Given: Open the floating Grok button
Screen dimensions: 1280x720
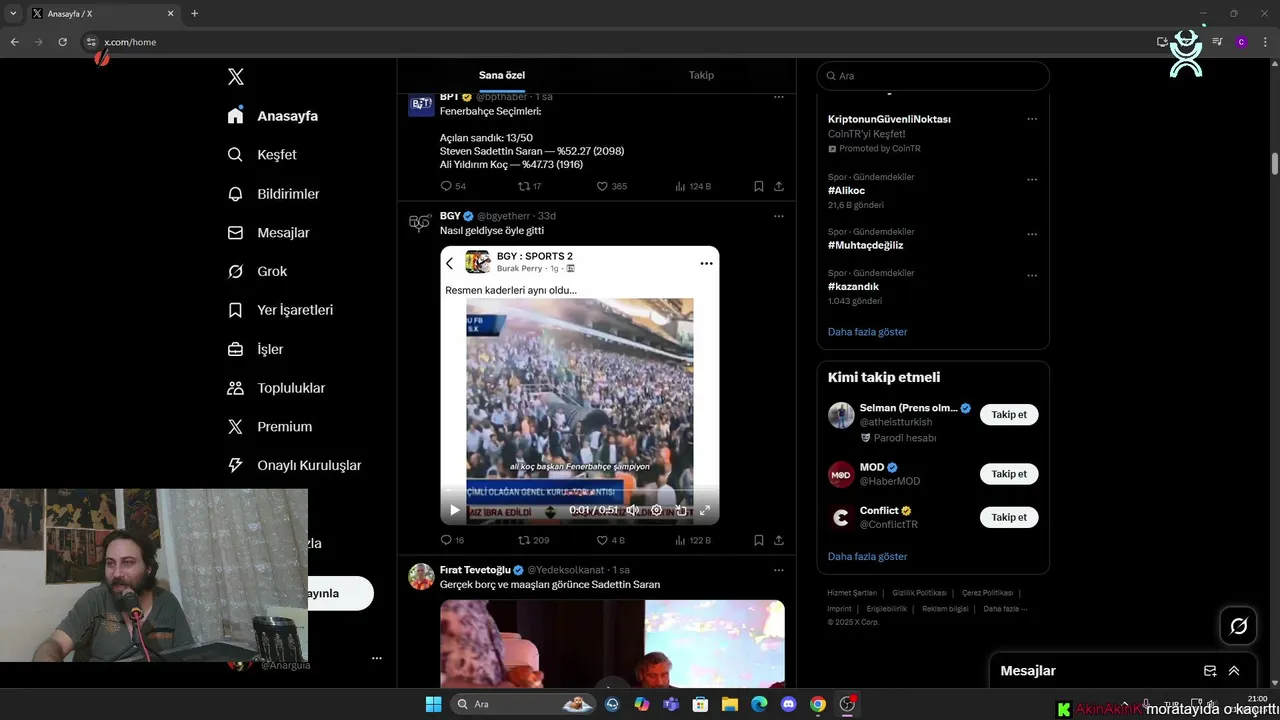Looking at the screenshot, I should pos(1238,626).
